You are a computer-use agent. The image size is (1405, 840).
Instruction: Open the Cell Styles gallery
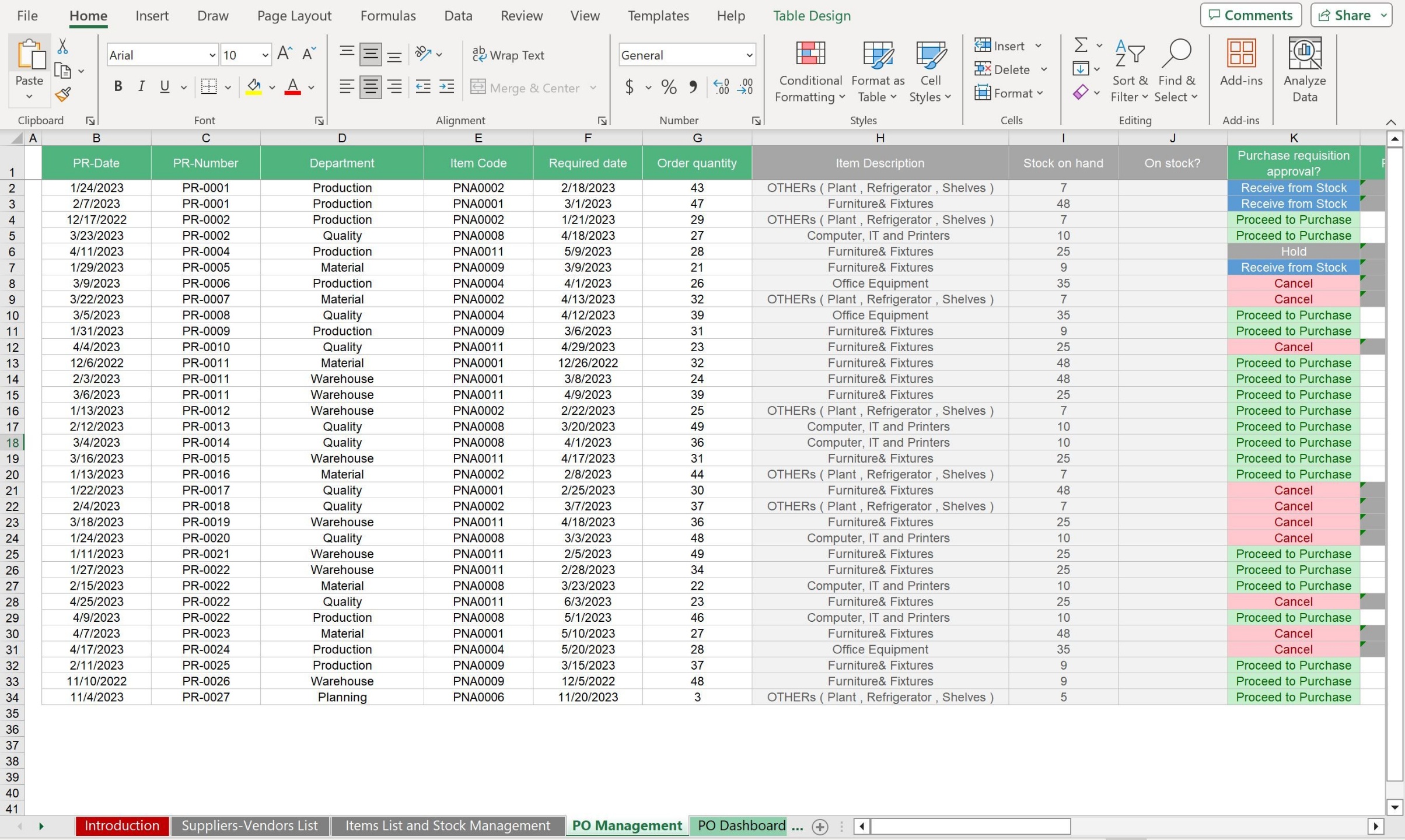tap(930, 71)
